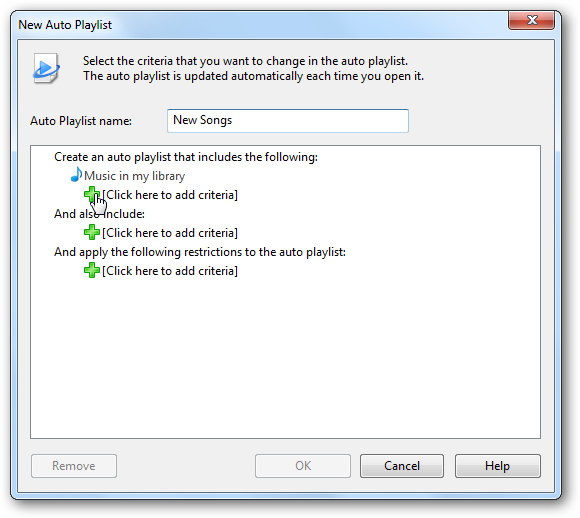Click the Cancel button
Image resolution: width=580 pixels, height=518 pixels.
(x=402, y=466)
